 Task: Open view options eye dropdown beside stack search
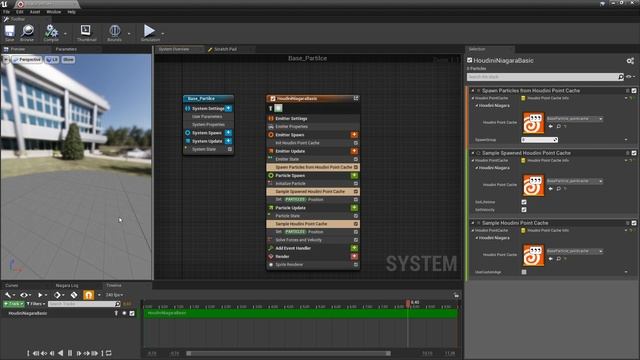(x=631, y=77)
